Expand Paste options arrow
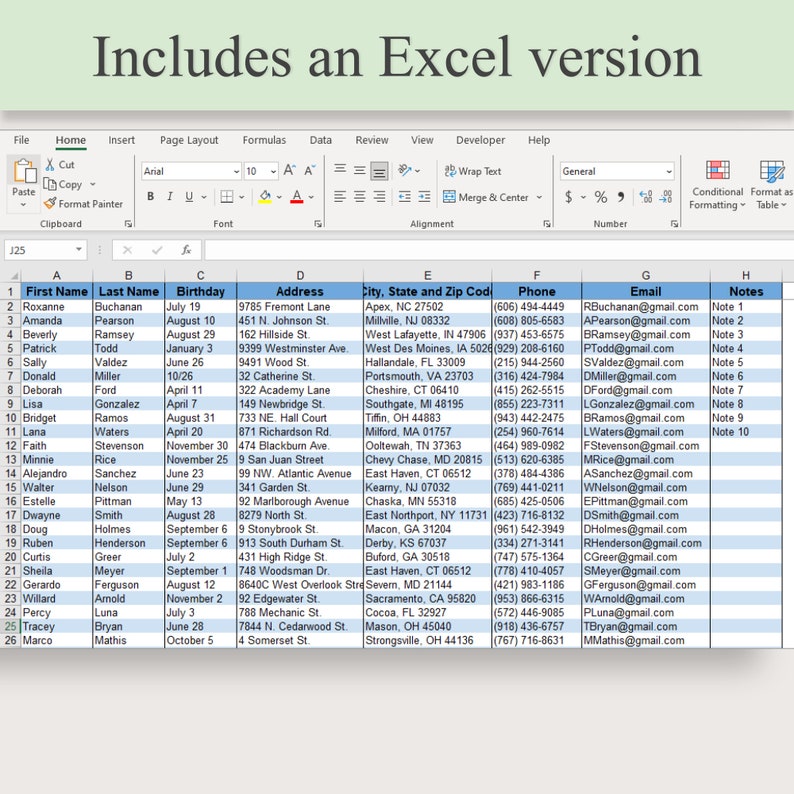The width and height of the screenshot is (794, 794). pyautogui.click(x=23, y=205)
